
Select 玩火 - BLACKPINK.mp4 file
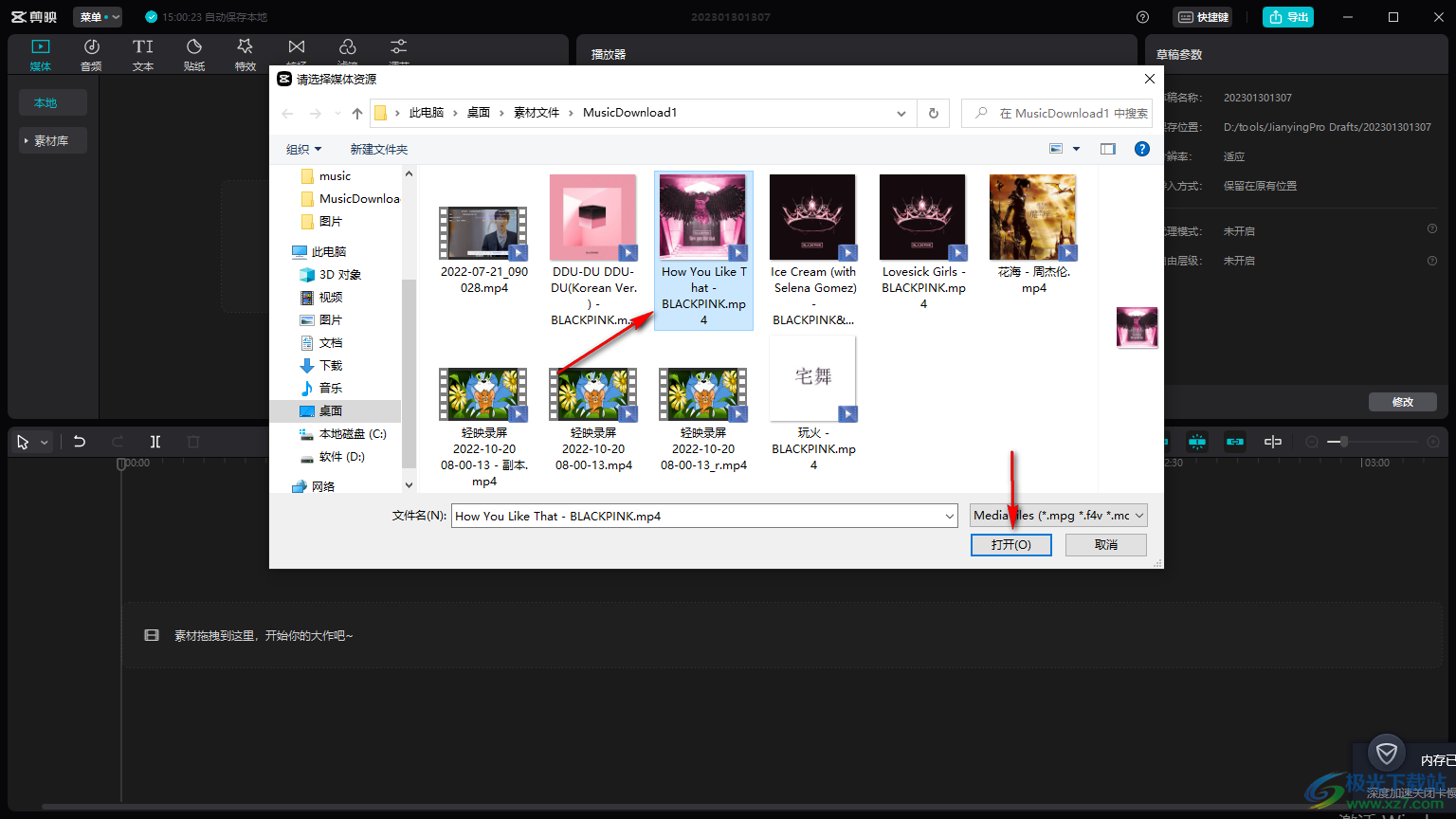coord(813,405)
